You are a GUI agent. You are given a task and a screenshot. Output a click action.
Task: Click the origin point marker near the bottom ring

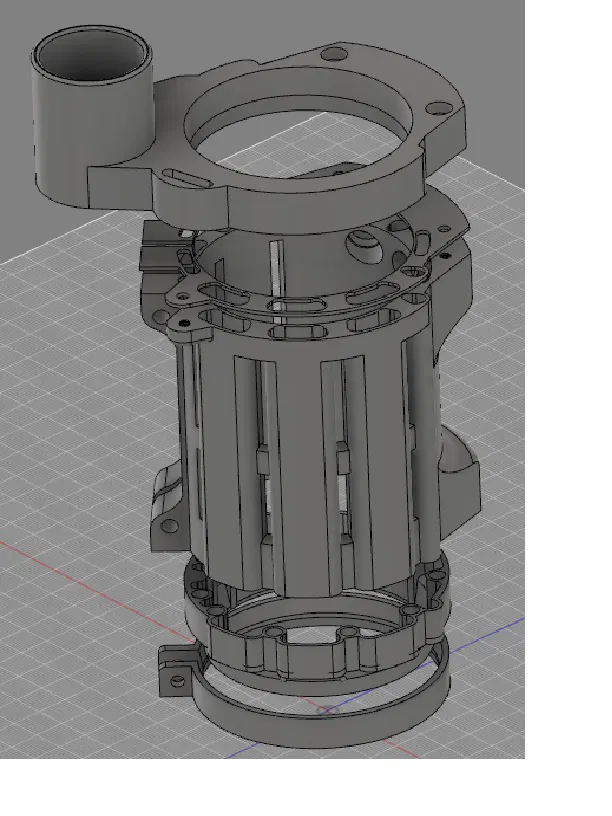(325, 709)
